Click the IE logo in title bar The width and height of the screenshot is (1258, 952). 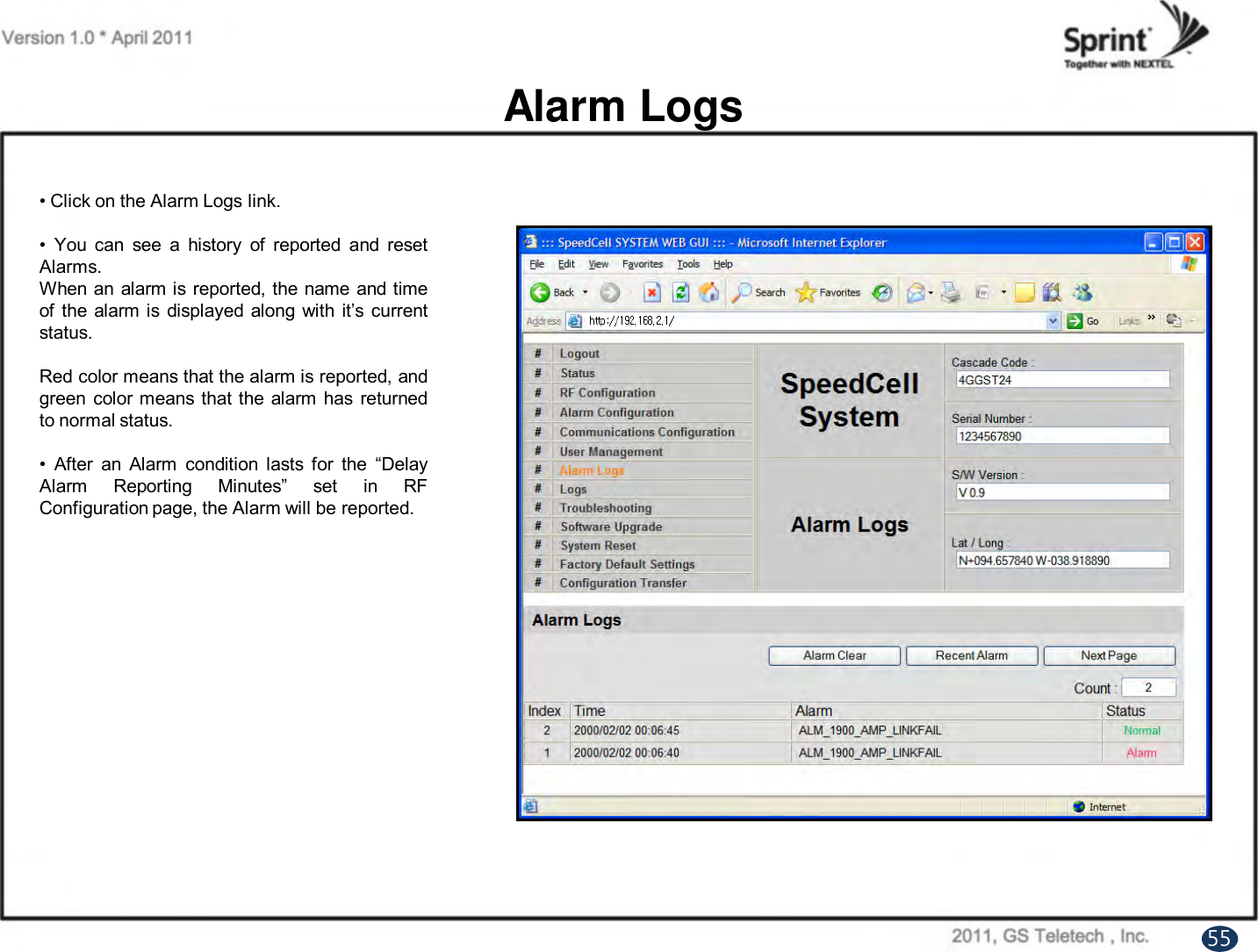530,242
